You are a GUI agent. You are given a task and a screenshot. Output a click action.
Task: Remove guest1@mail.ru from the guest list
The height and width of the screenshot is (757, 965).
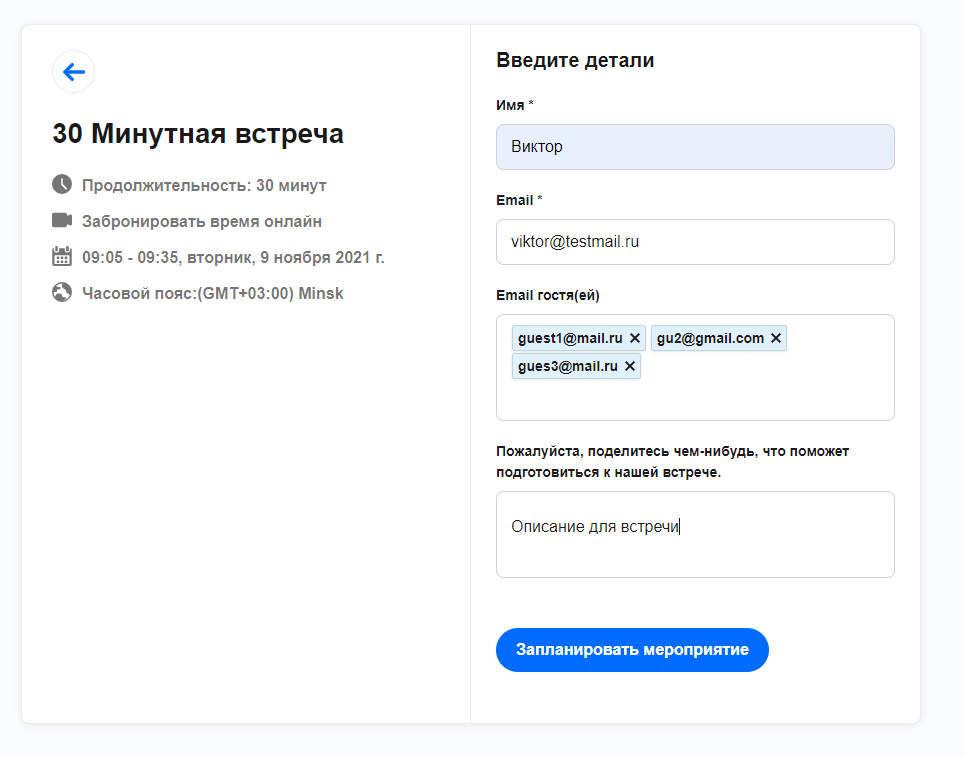635,338
